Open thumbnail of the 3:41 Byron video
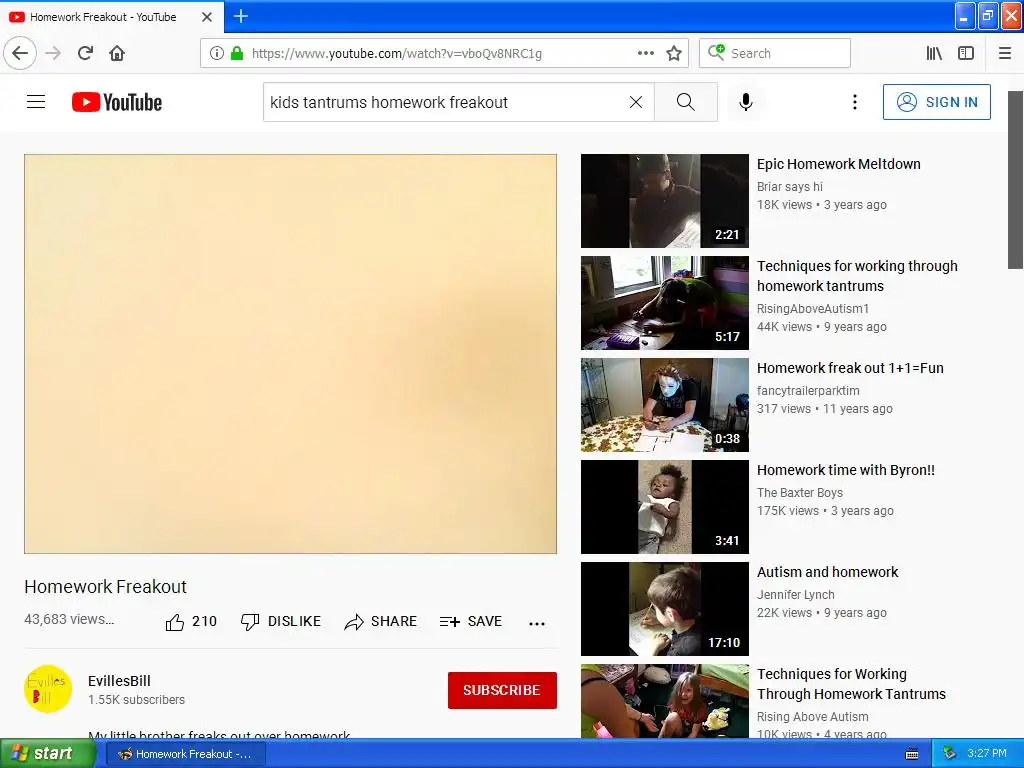 point(665,507)
